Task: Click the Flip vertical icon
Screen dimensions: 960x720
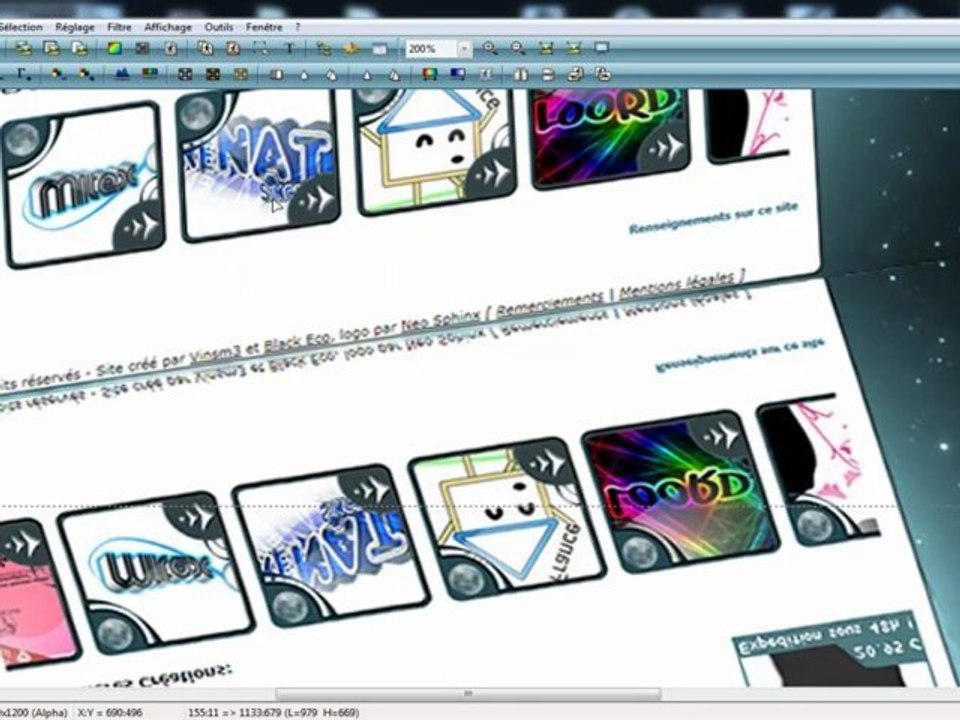Action: (x=548, y=75)
